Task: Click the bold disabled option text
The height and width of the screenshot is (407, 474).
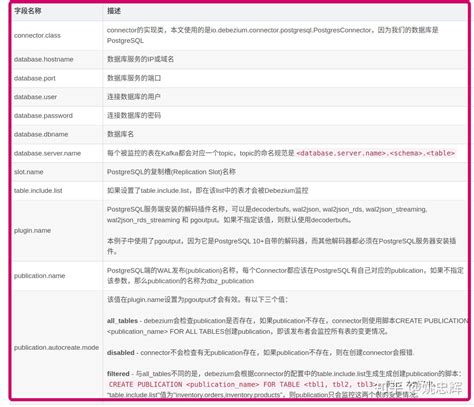Action: pyautogui.click(x=121, y=353)
